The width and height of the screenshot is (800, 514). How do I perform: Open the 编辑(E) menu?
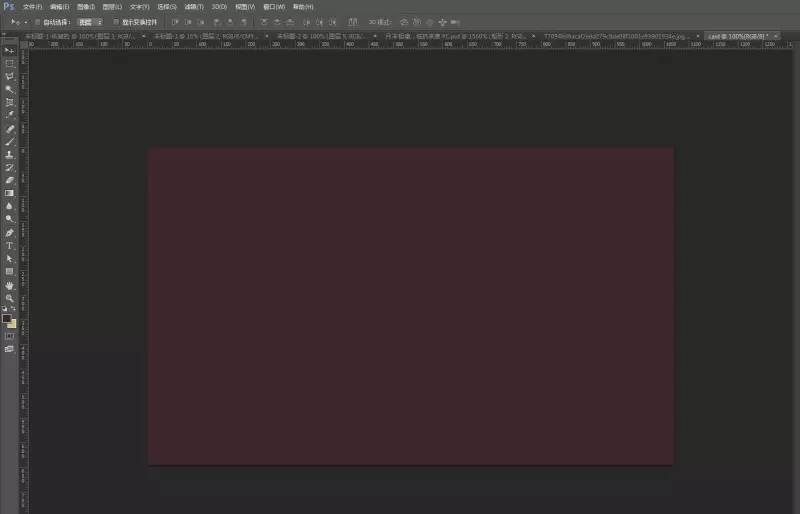pyautogui.click(x=60, y=7)
